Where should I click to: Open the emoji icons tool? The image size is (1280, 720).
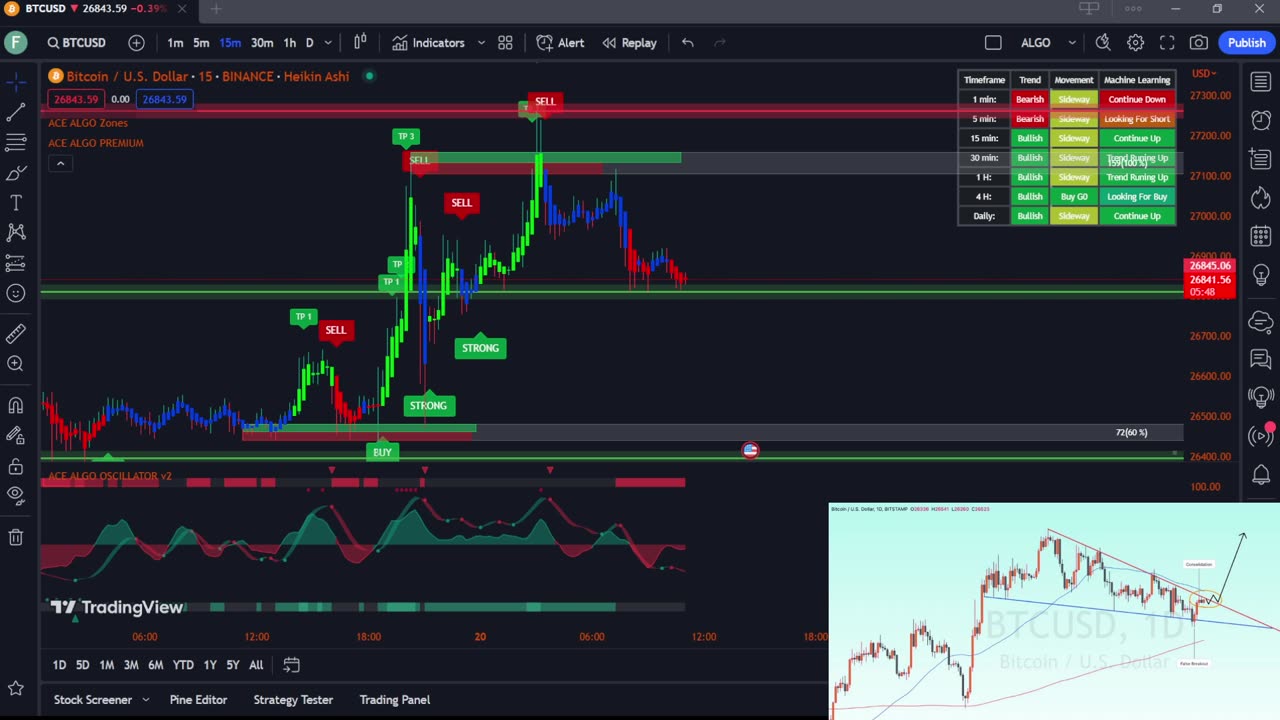[x=16, y=293]
